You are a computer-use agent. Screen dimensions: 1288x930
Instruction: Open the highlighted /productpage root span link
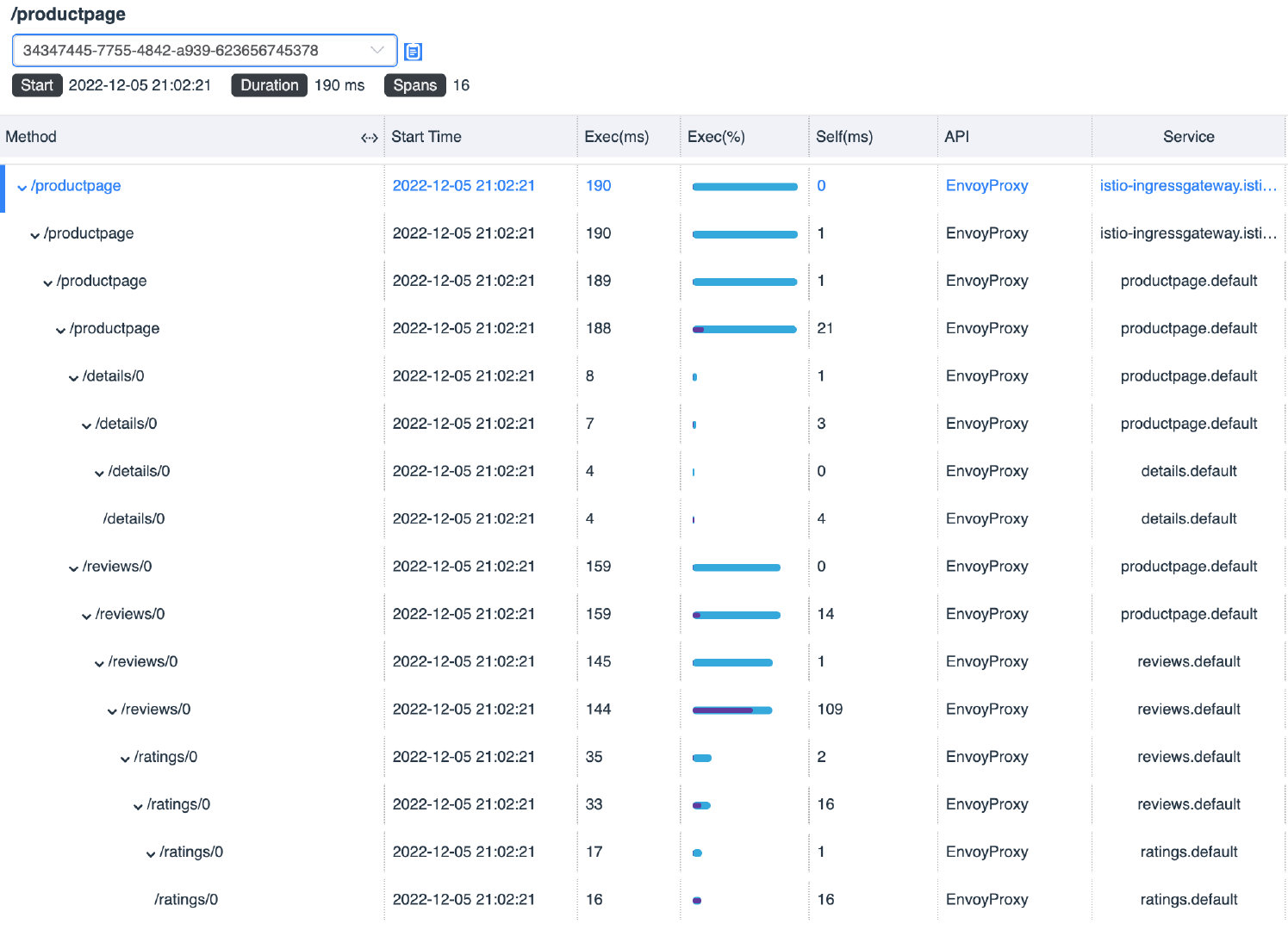(x=76, y=186)
